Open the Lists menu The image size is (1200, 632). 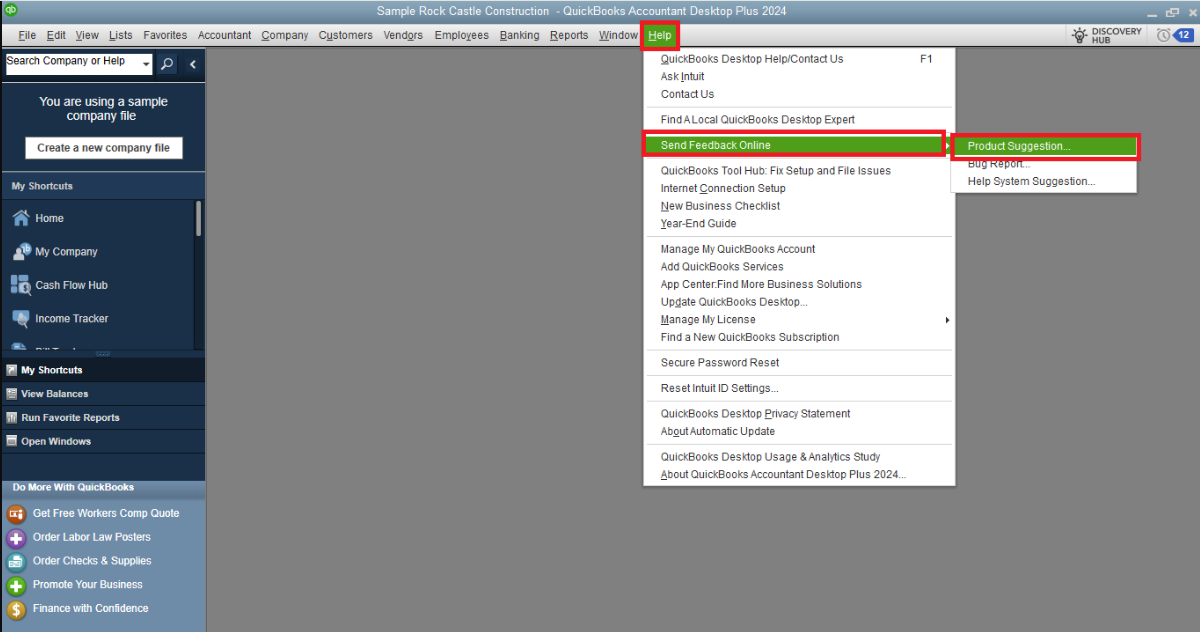(x=120, y=35)
